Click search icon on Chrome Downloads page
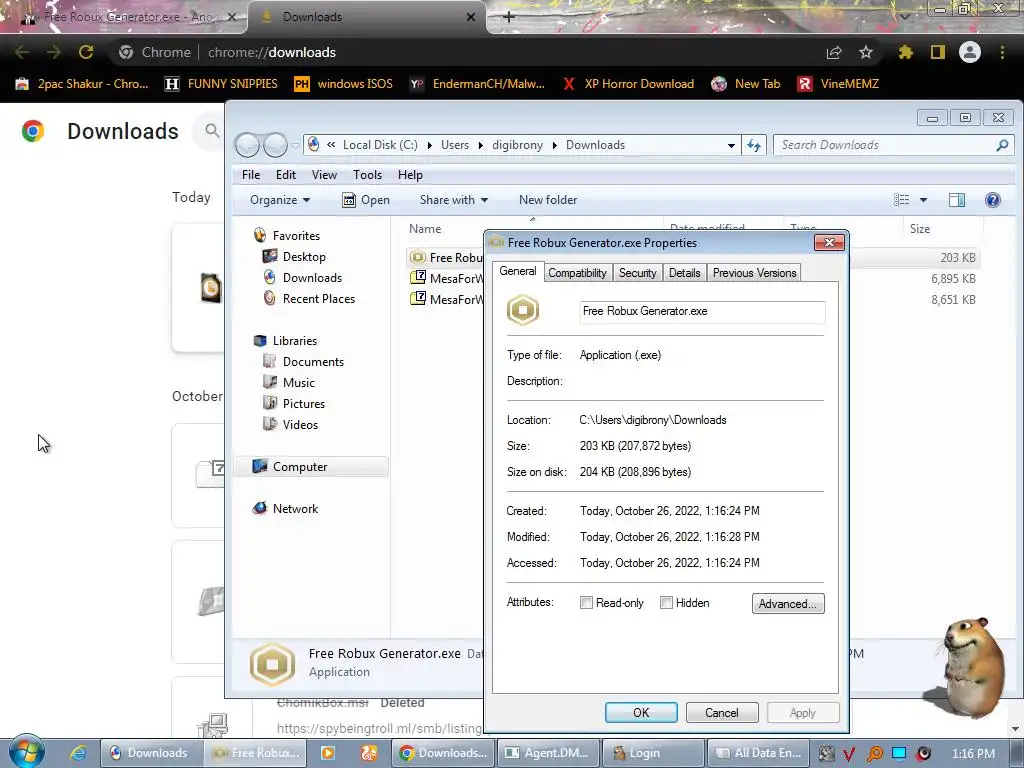This screenshot has height=768, width=1024. tap(212, 131)
